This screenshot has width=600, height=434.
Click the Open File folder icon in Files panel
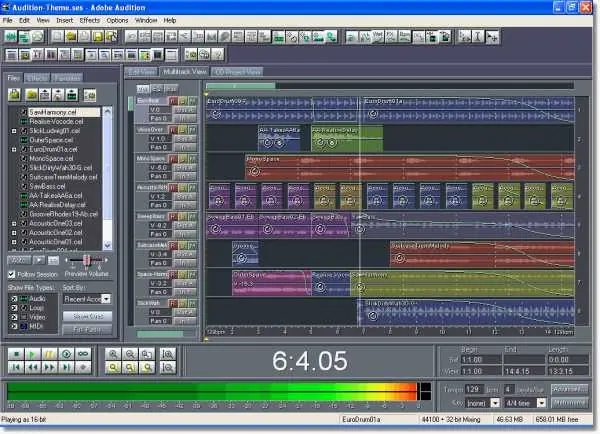pos(14,95)
